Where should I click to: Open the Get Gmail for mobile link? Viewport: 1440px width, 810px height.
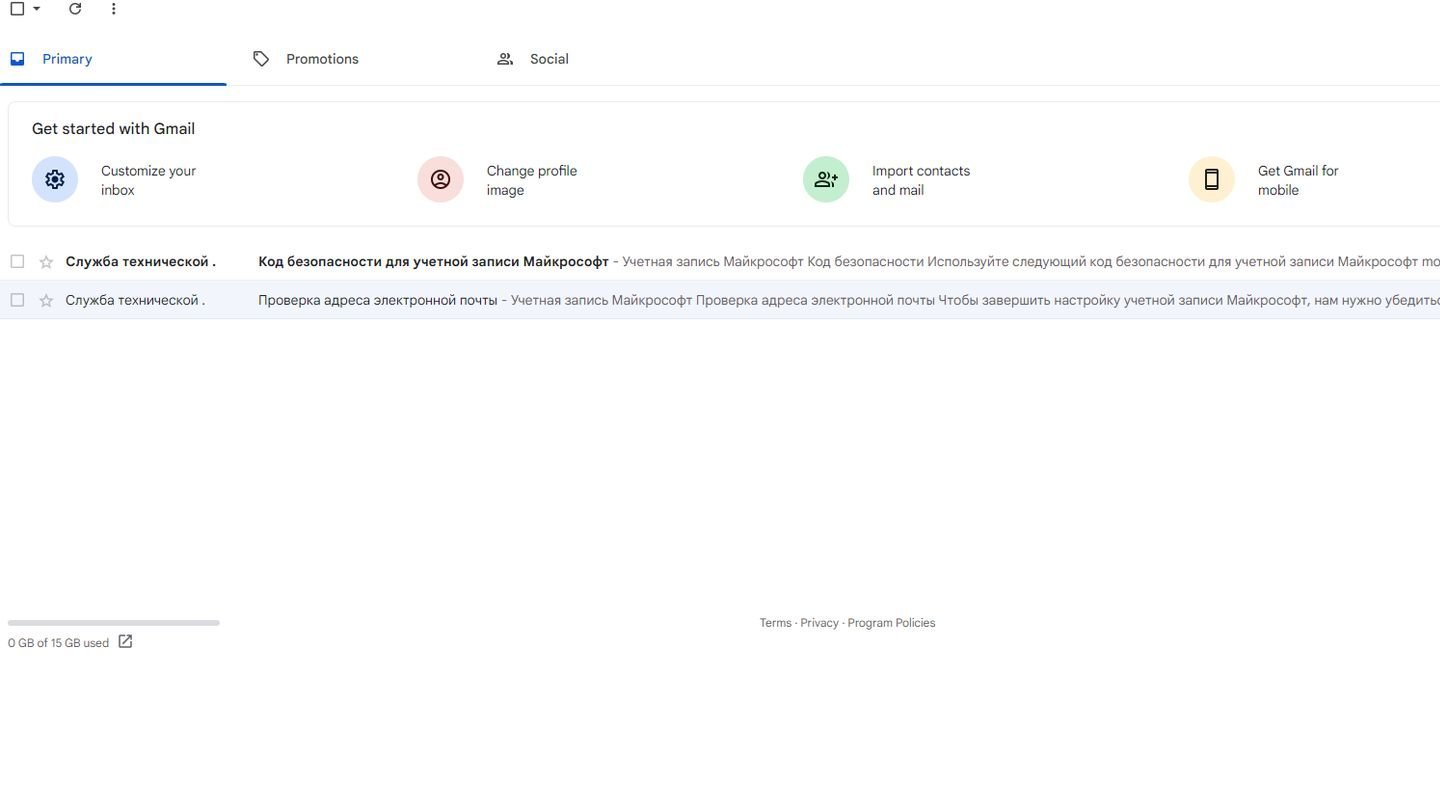1298,180
